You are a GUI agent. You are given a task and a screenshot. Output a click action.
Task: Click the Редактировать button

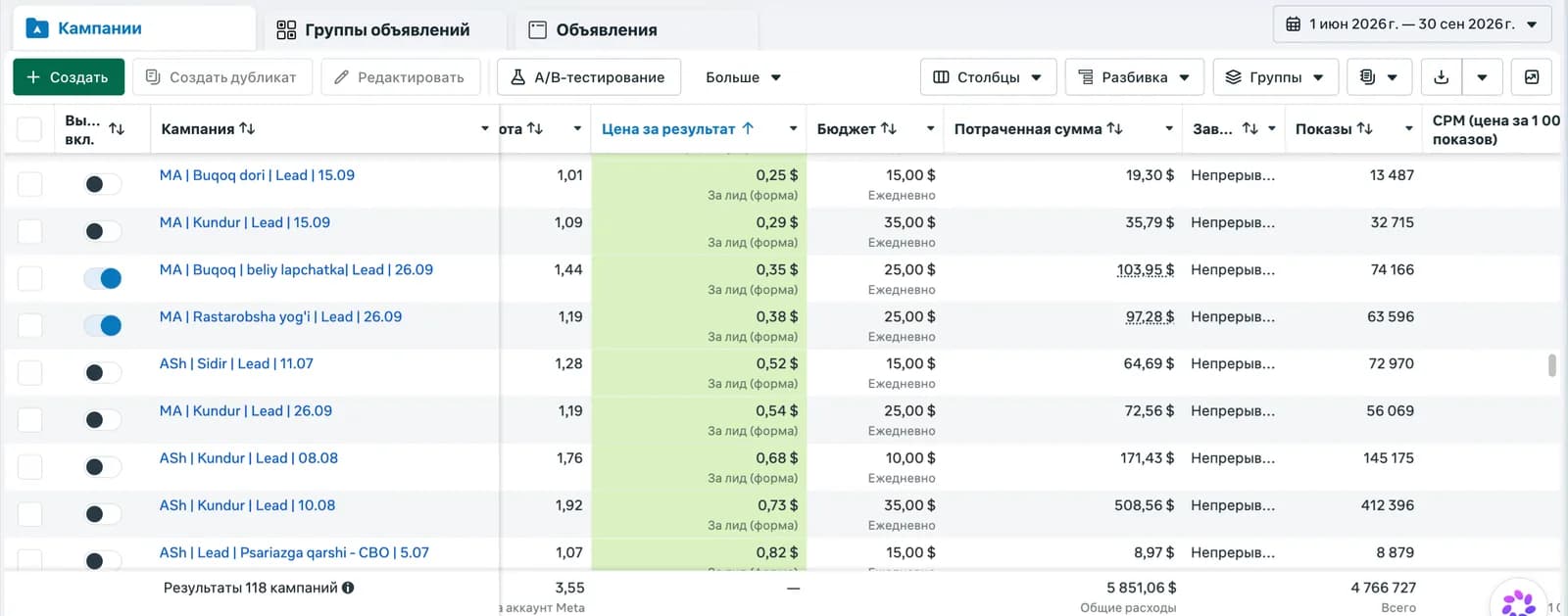click(400, 77)
